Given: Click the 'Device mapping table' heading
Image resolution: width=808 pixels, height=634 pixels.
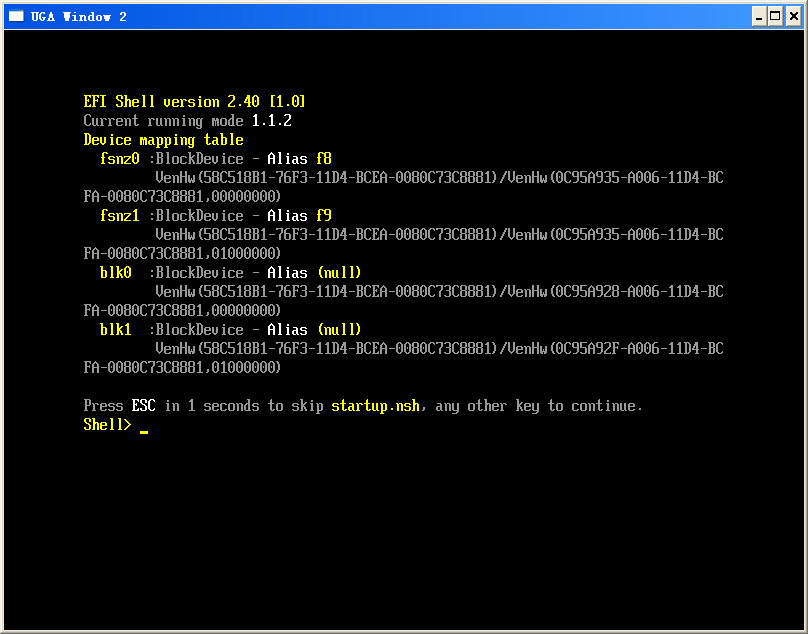Looking at the screenshot, I should pyautogui.click(x=163, y=140).
